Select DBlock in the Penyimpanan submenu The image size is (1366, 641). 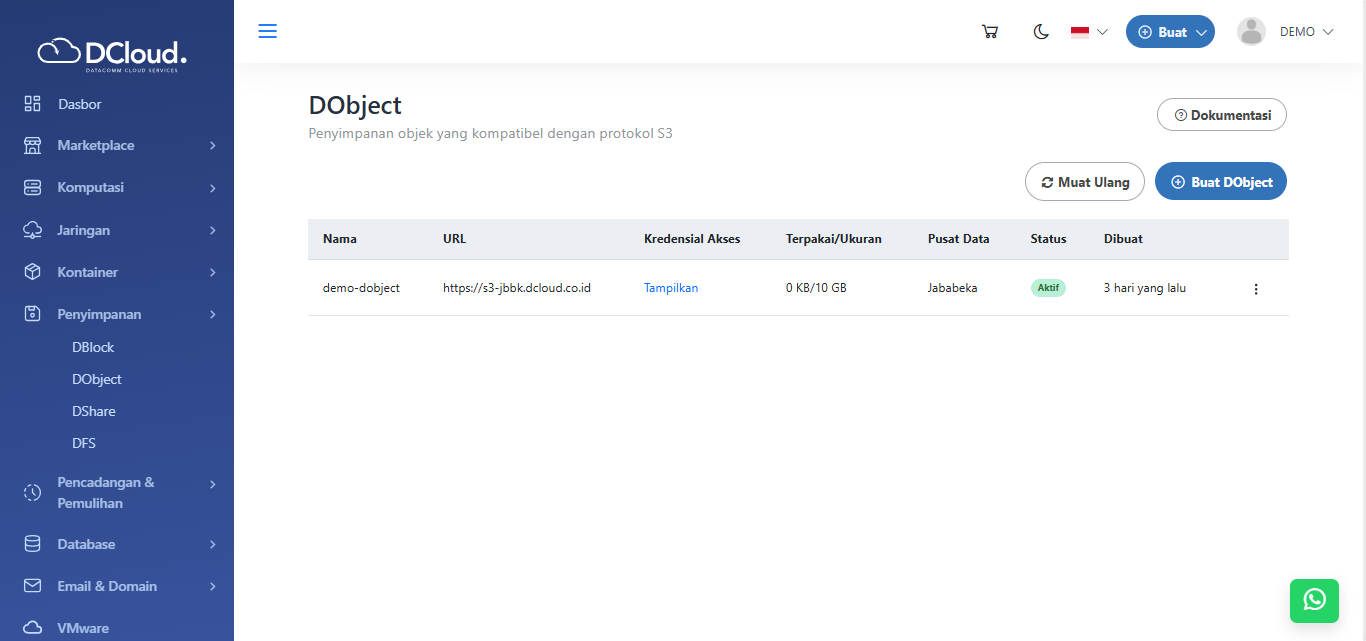point(93,347)
